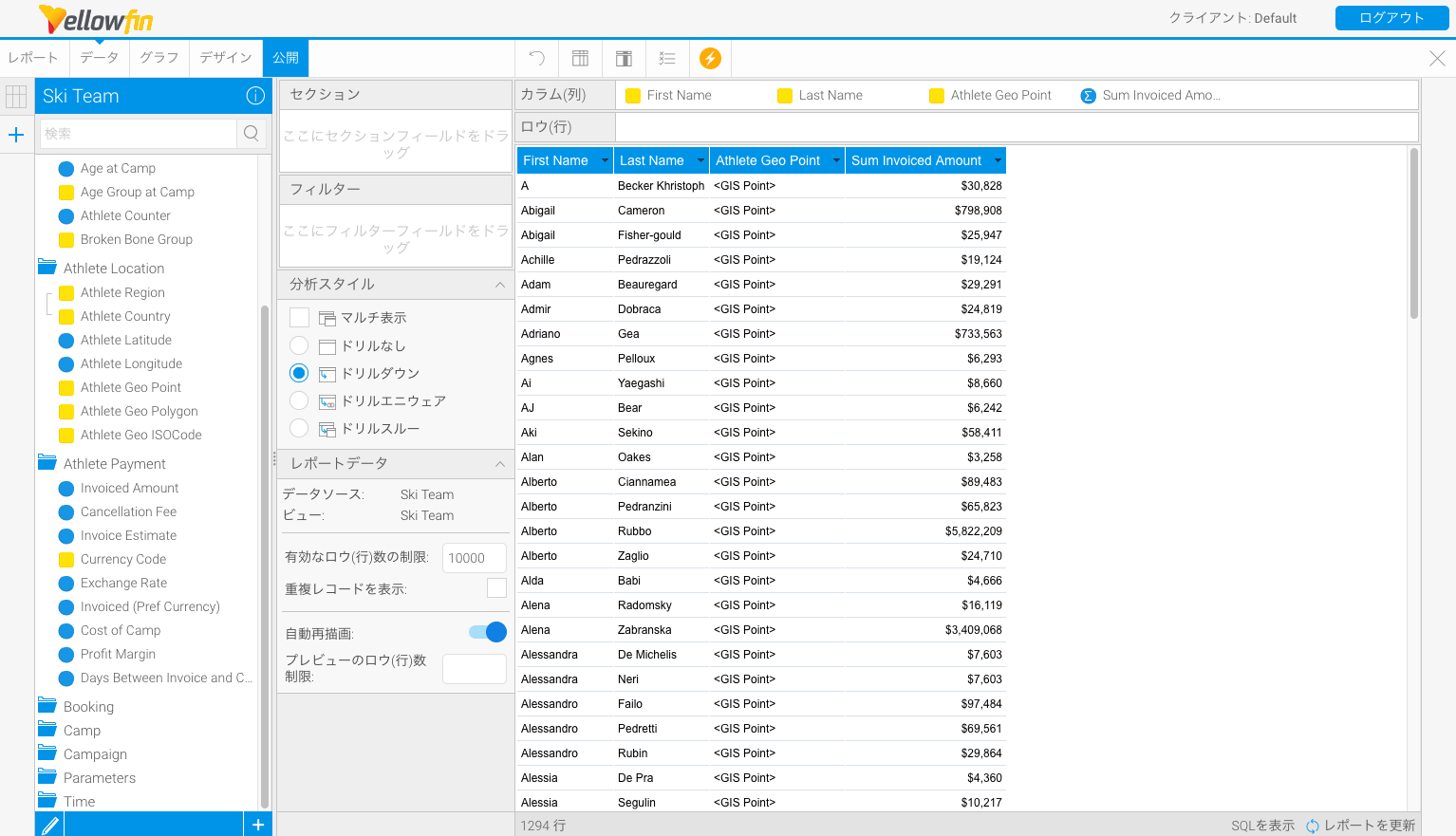Open Athlete Geo Point header dropdown
Screen dimensions: 1456x836
pyautogui.click(x=836, y=160)
